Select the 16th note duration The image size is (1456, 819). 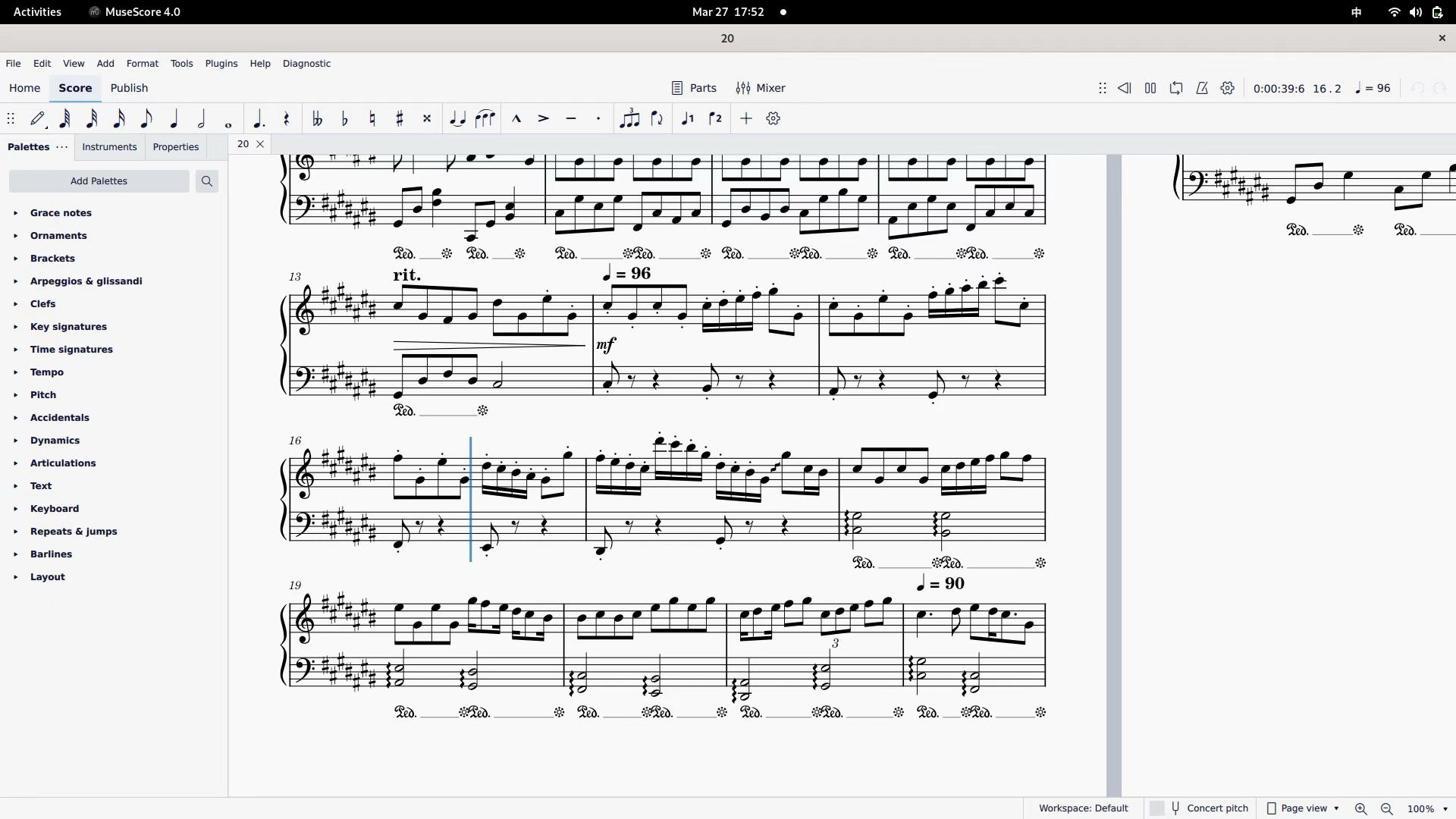coord(119,118)
